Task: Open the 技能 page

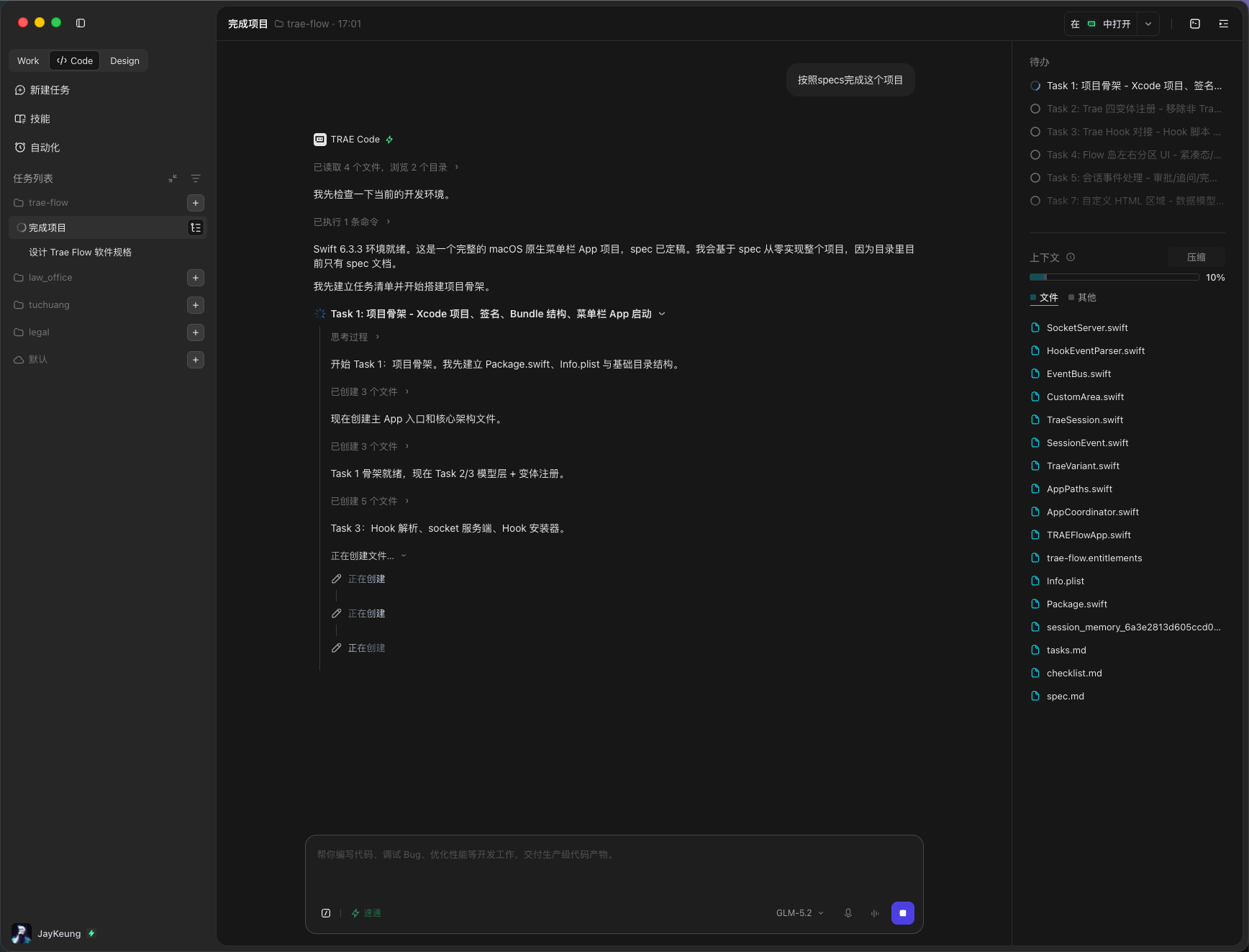Action: 40,119
